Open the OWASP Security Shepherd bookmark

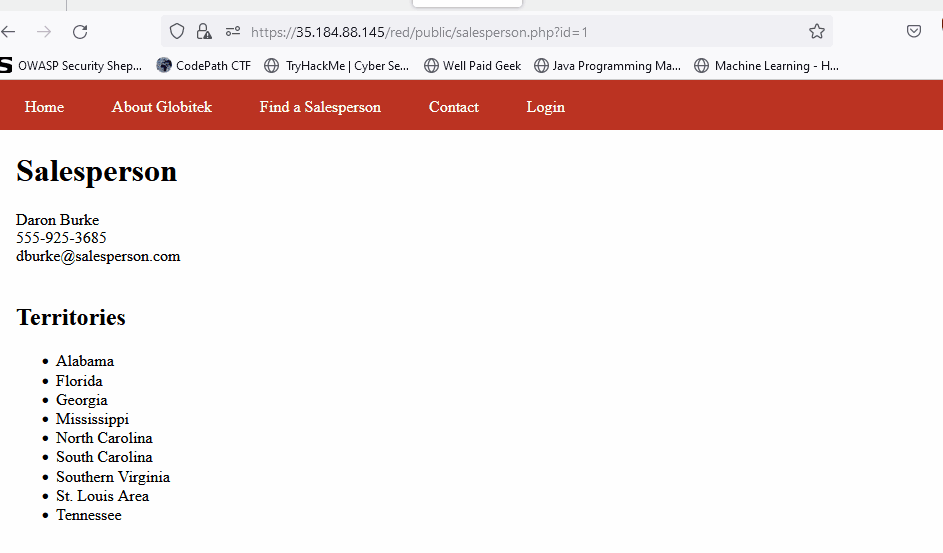coord(71,66)
